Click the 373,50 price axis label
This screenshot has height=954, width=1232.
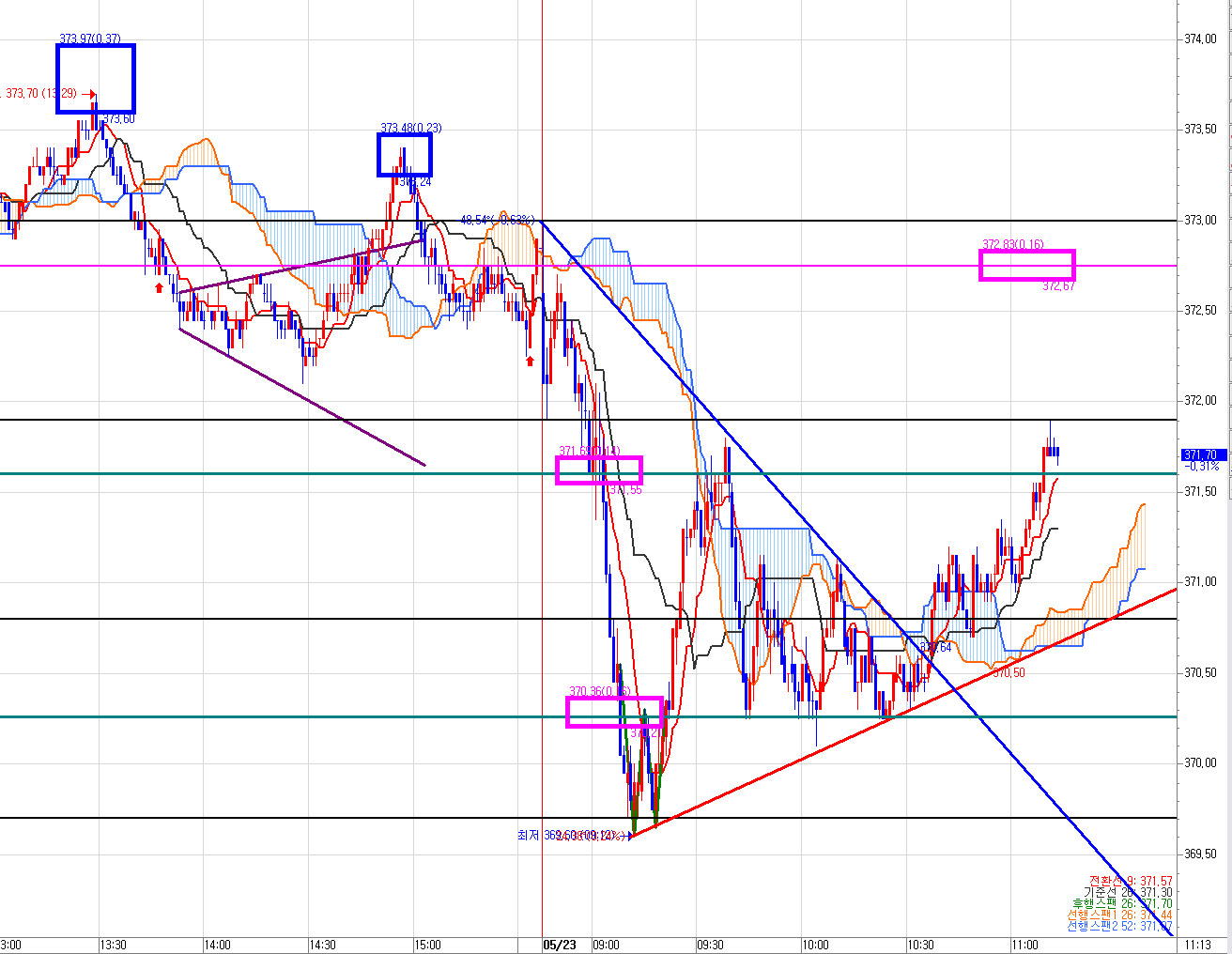click(1202, 129)
